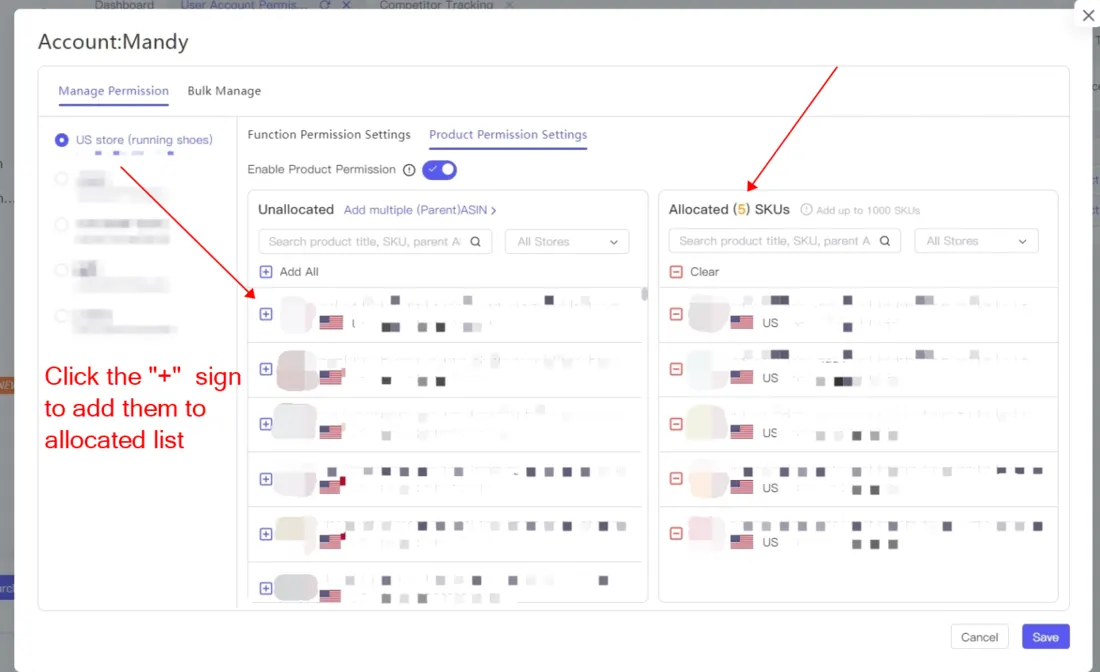Click the Clear label
The image size is (1100, 672).
704,271
